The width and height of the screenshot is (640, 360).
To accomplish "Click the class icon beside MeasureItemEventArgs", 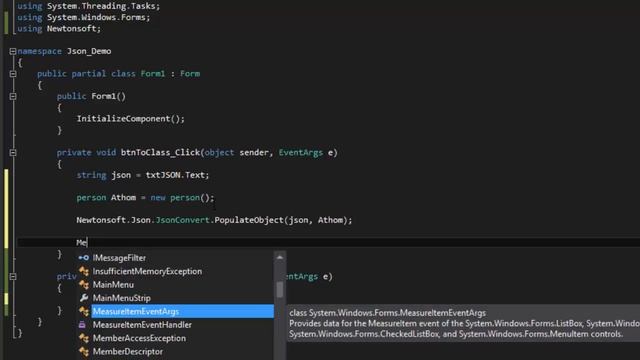I will click(x=84, y=311).
